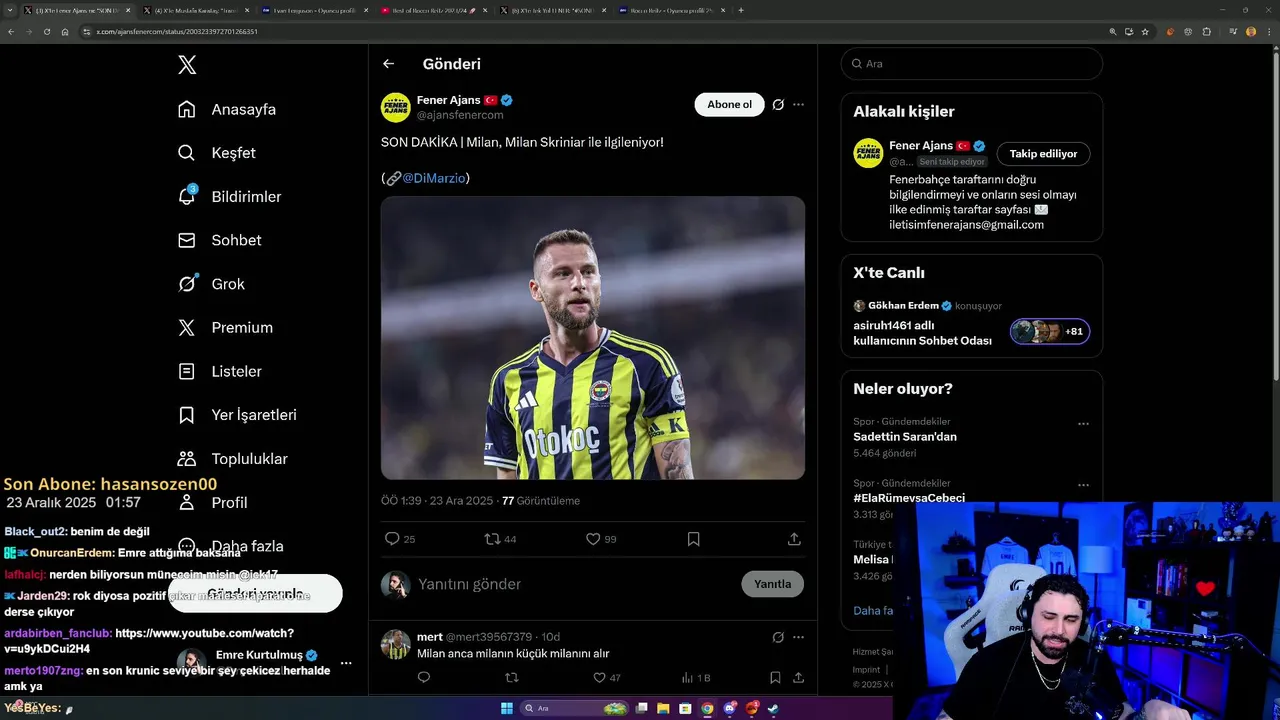Screen dimensions: 1280x720
Task: Click the Ara search box on X
Action: (972, 63)
